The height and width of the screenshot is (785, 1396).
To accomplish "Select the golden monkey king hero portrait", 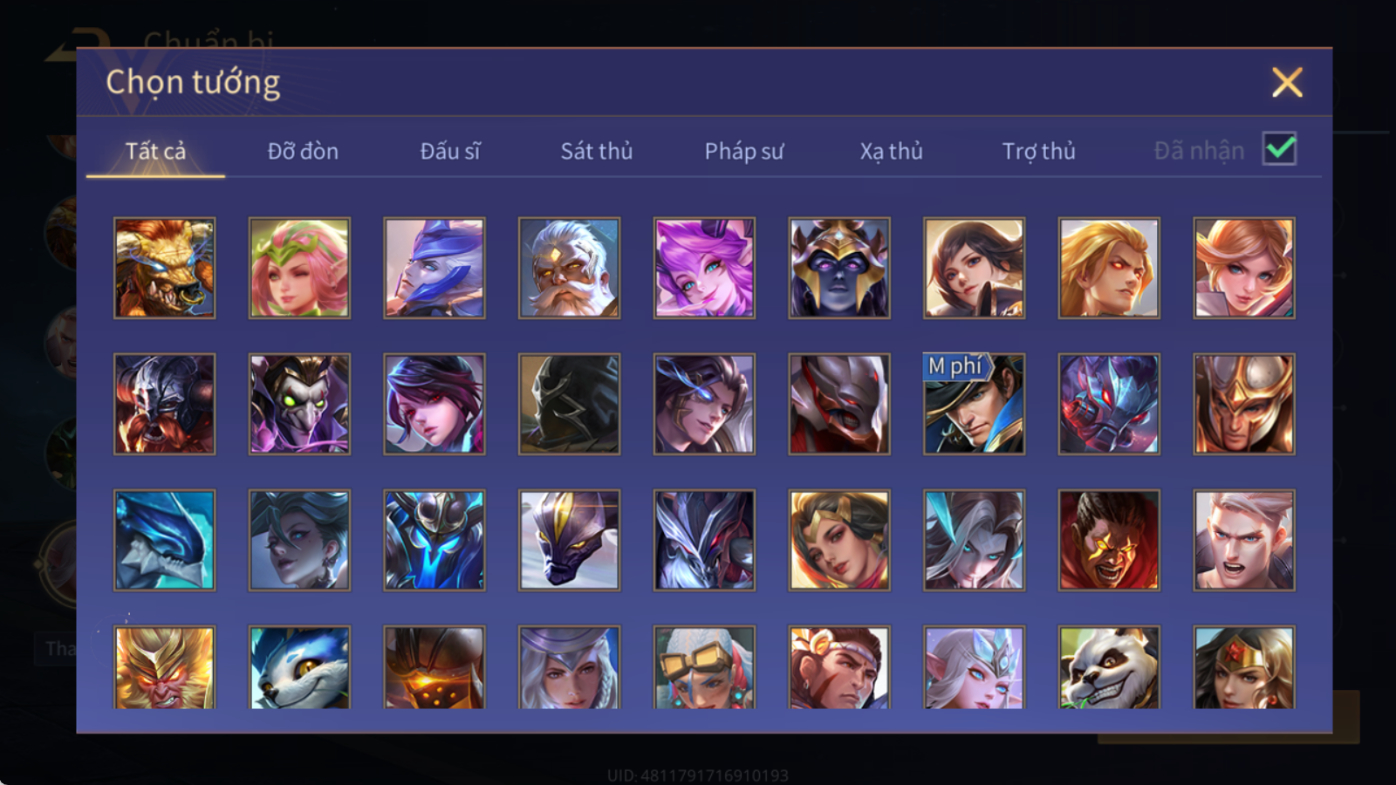I will tap(164, 667).
